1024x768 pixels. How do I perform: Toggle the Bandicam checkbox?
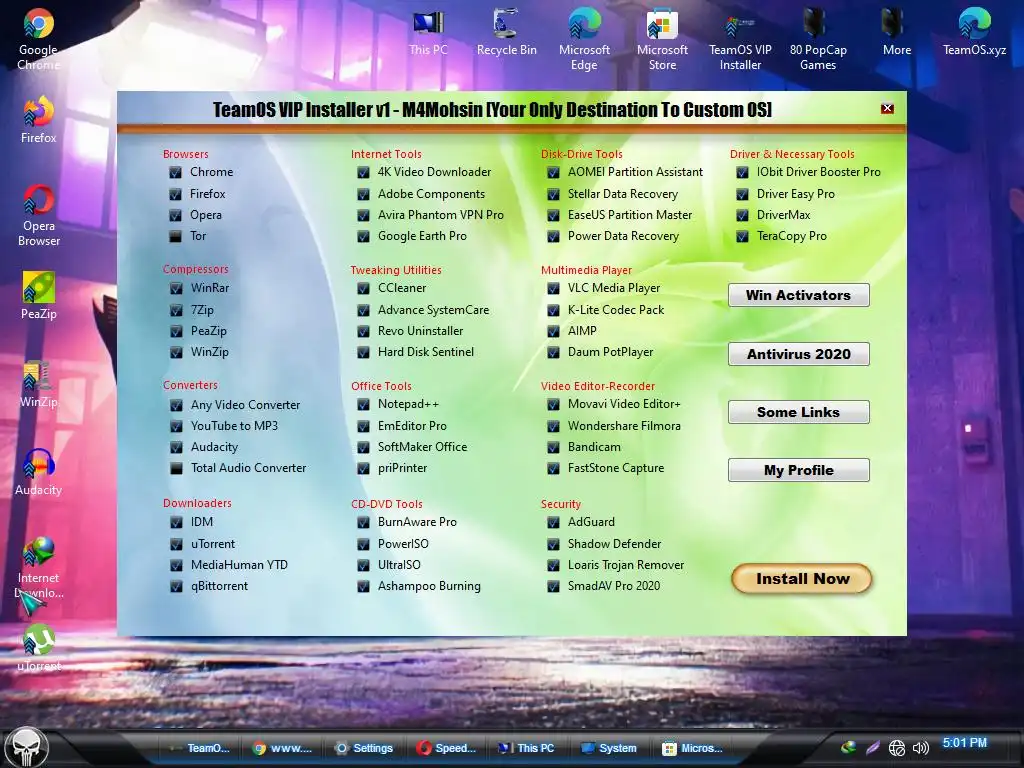(x=553, y=447)
